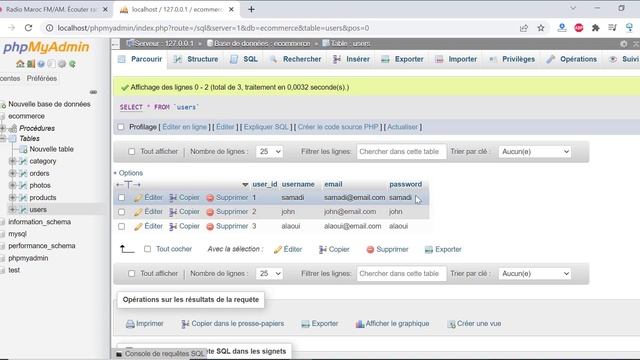Click Éditer en ligne link
640x360 pixels.
pyautogui.click(x=184, y=127)
